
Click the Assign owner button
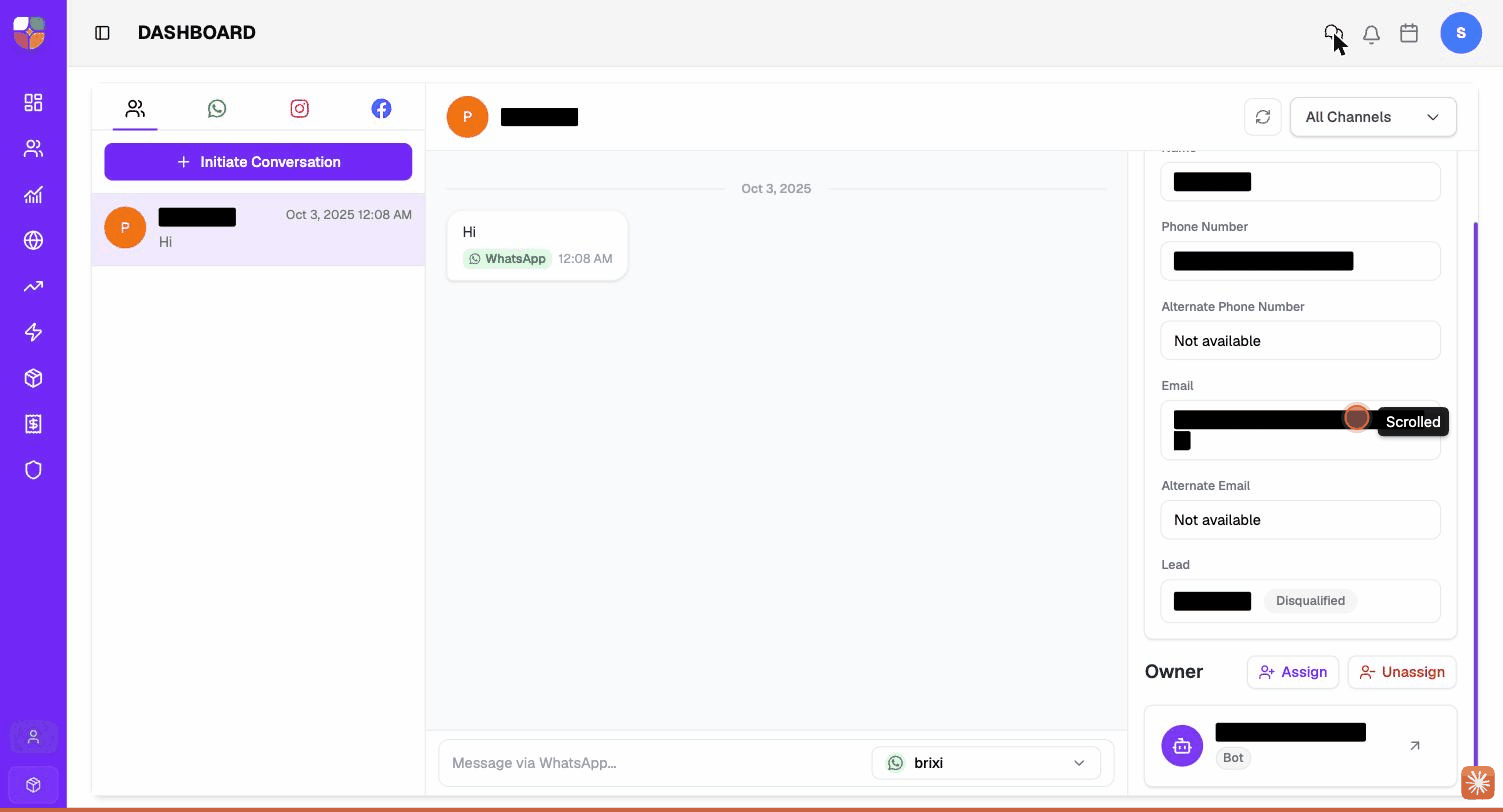click(1293, 672)
